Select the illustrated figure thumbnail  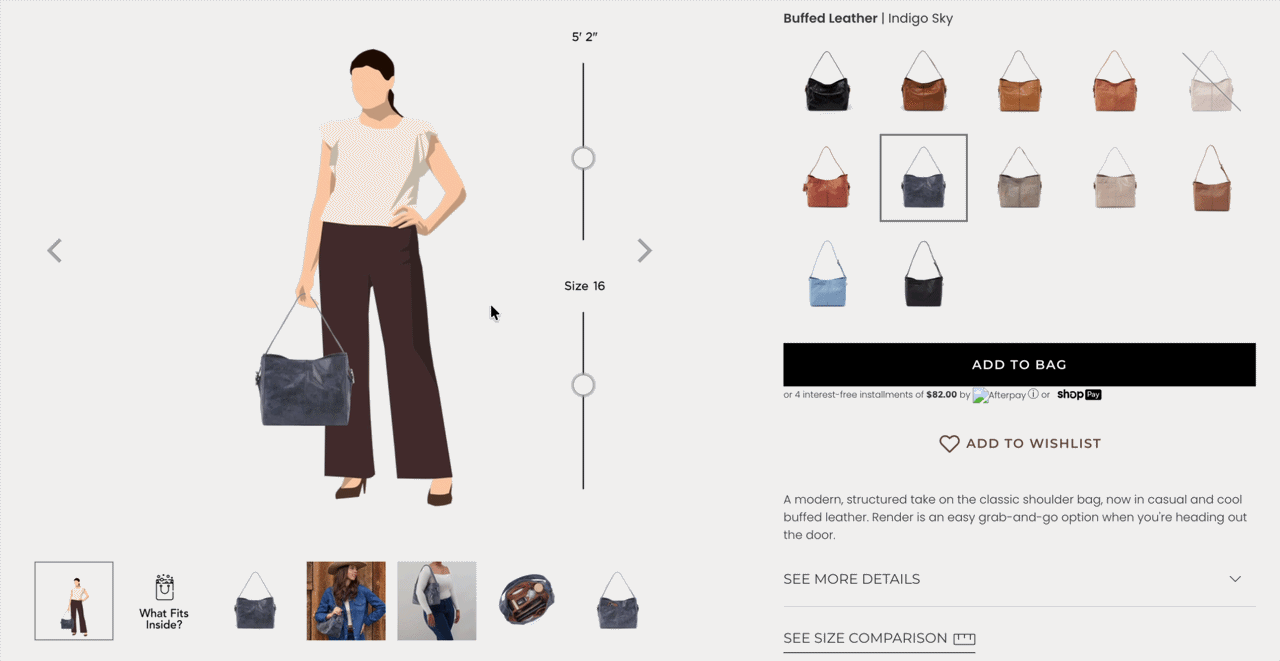(x=74, y=601)
